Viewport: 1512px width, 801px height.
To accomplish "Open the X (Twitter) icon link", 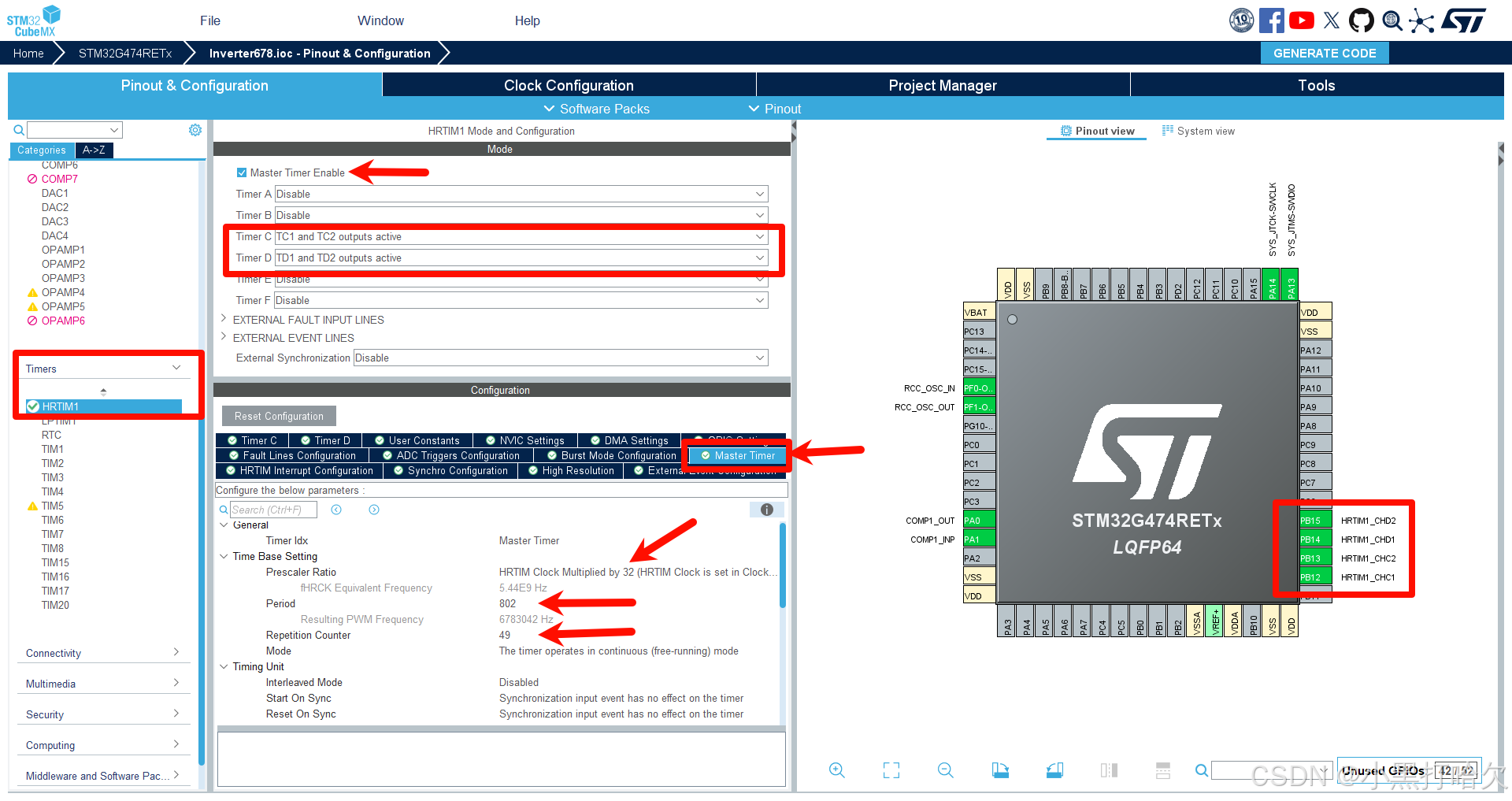I will tap(1331, 20).
